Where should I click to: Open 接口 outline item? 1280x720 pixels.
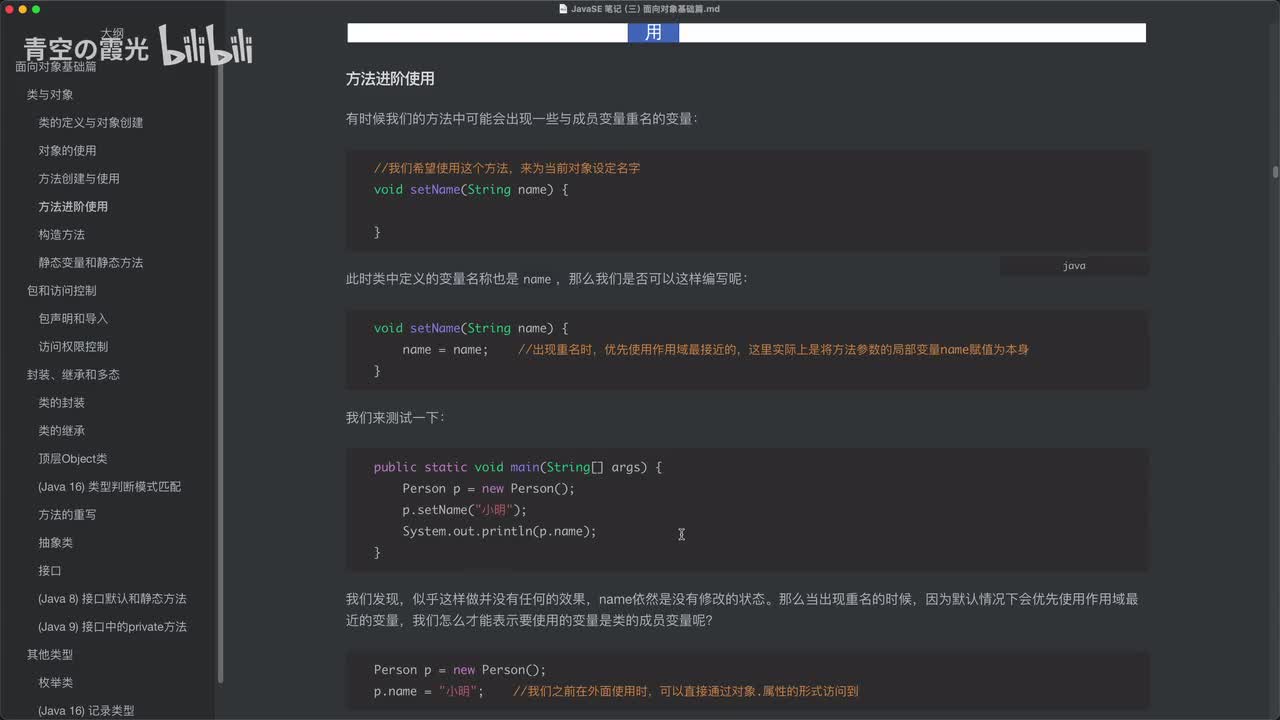coord(50,571)
